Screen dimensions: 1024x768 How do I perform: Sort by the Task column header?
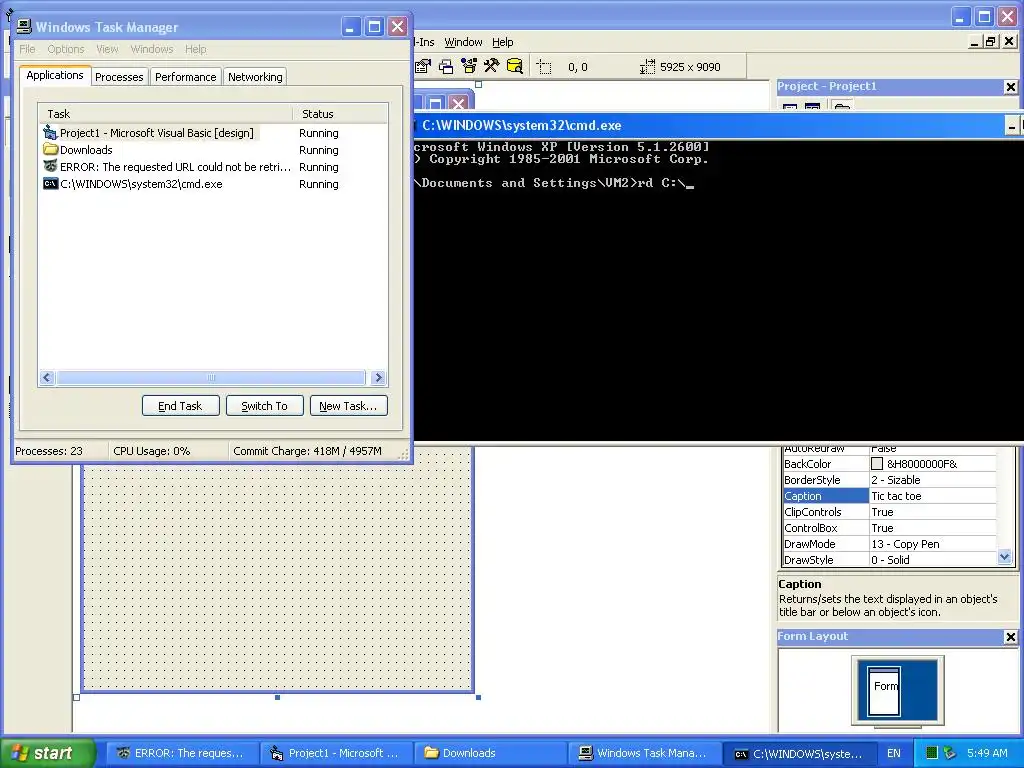[165, 114]
